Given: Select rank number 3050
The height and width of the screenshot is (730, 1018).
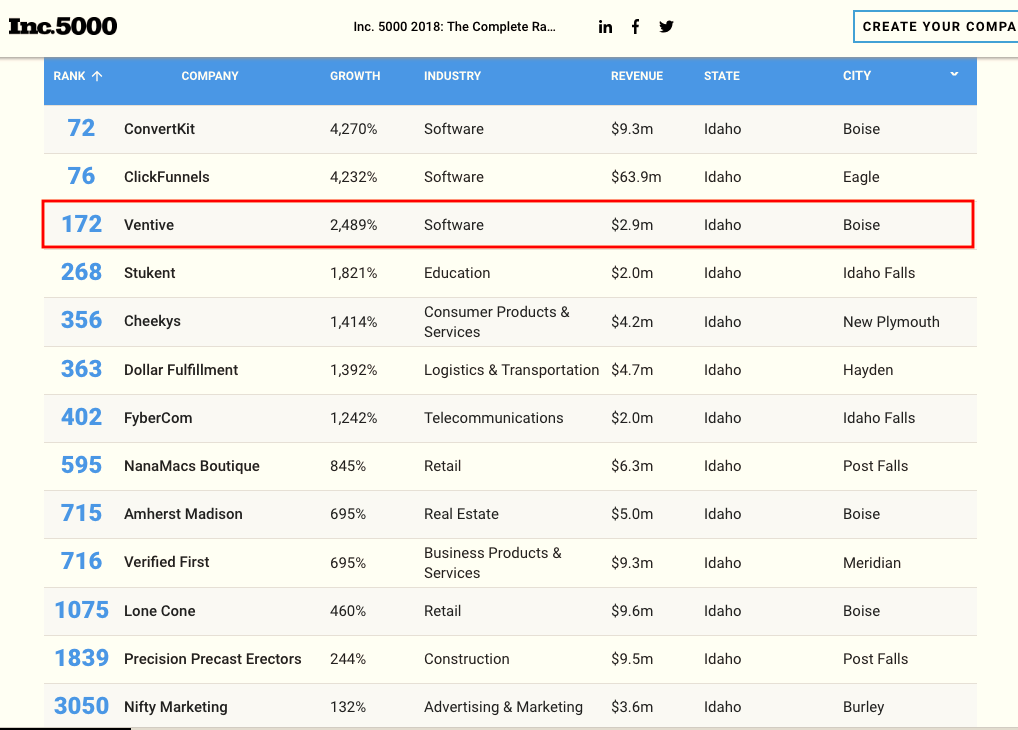Looking at the screenshot, I should coord(81,706).
